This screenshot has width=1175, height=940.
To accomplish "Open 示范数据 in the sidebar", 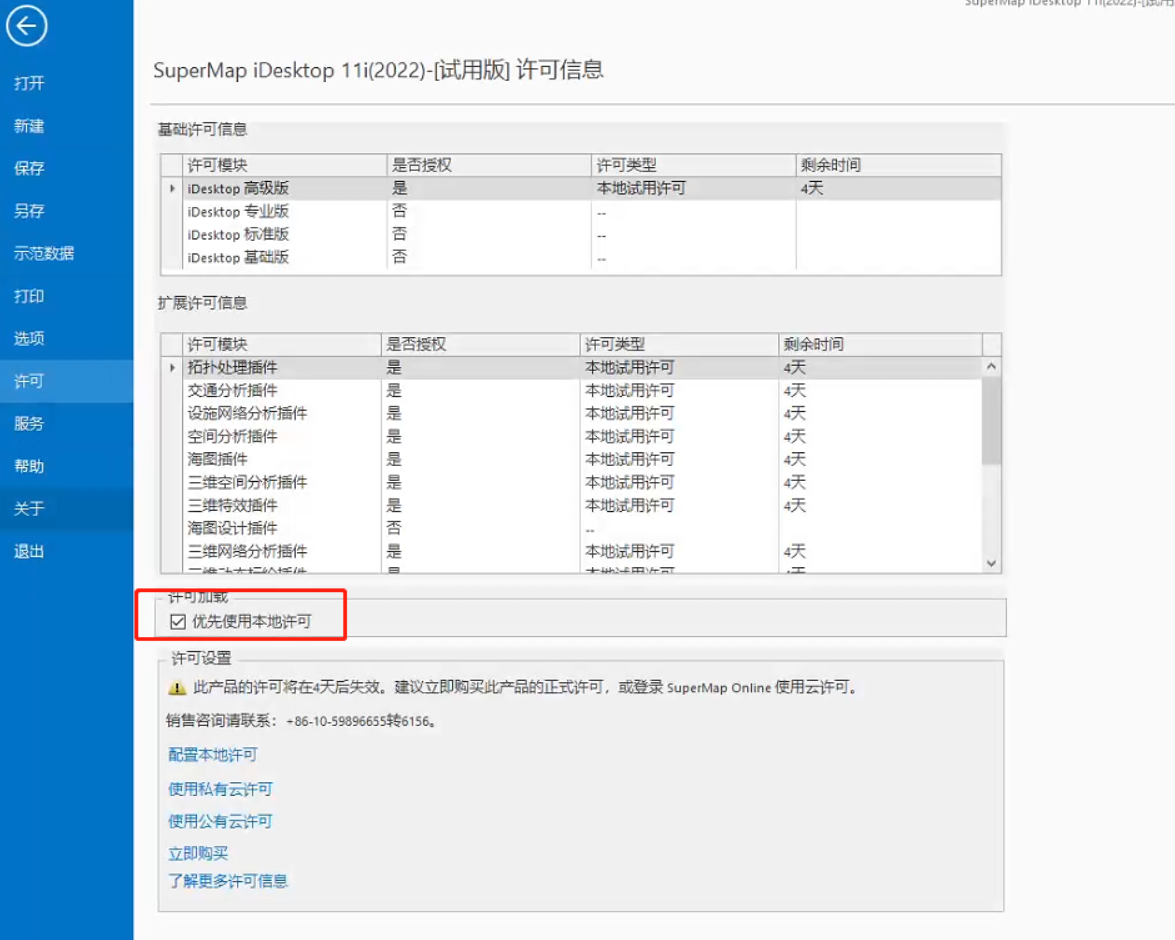I will click(x=67, y=253).
